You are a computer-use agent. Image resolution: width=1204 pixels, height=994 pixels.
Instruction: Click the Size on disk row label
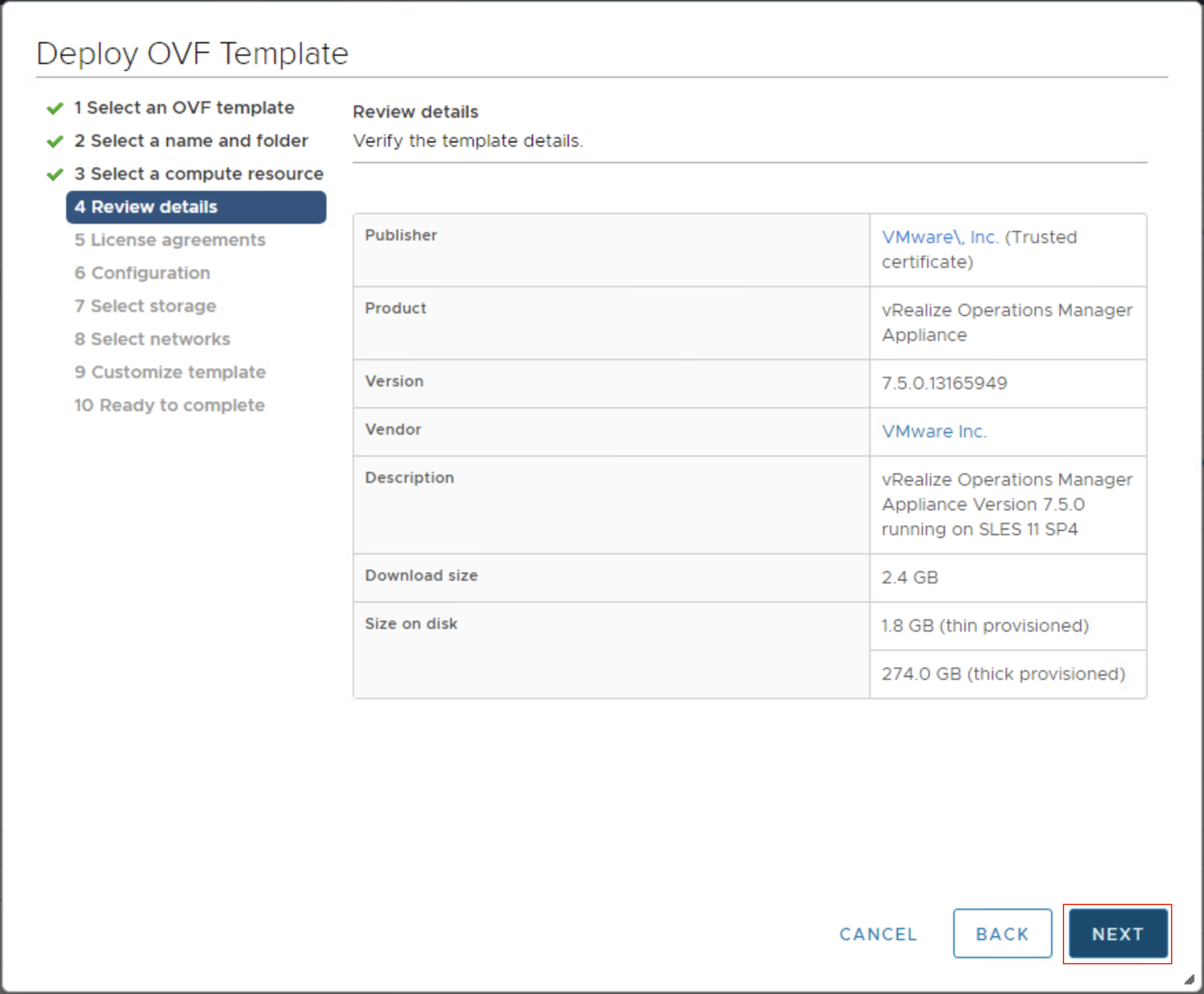coord(411,623)
